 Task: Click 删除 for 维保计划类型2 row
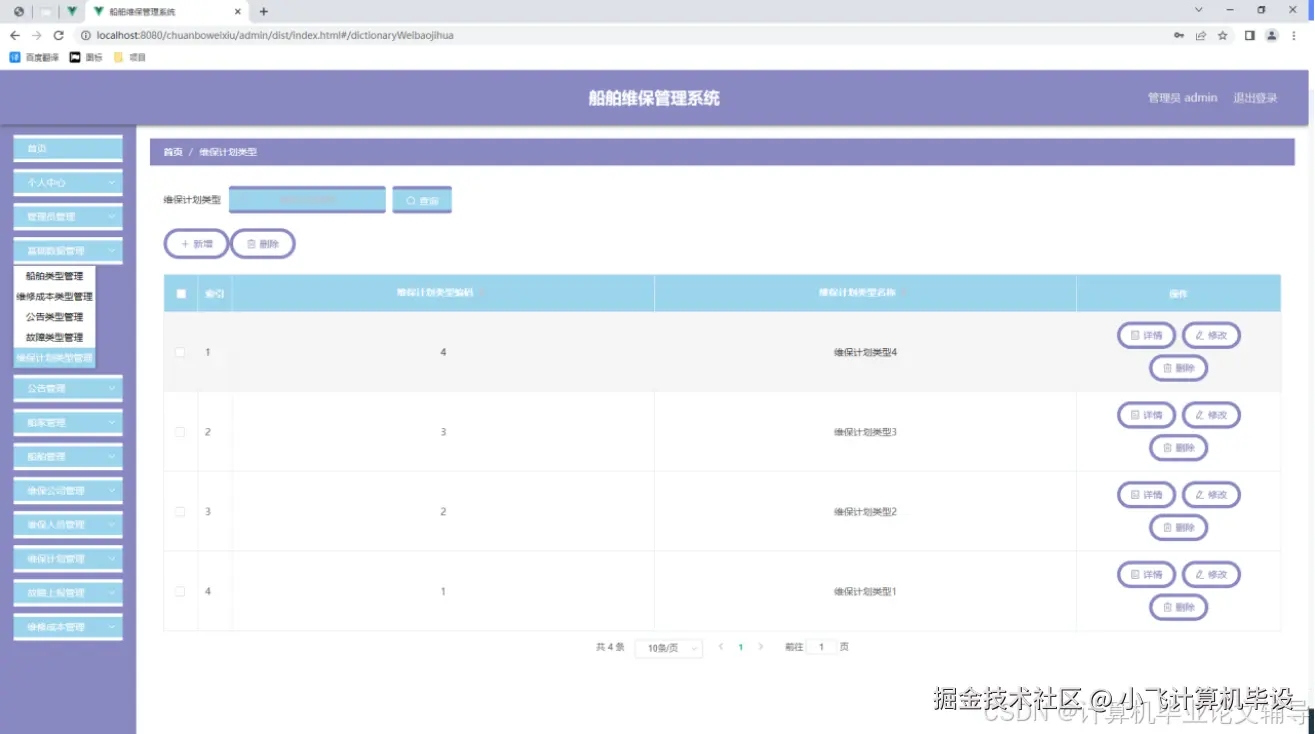tap(1179, 527)
